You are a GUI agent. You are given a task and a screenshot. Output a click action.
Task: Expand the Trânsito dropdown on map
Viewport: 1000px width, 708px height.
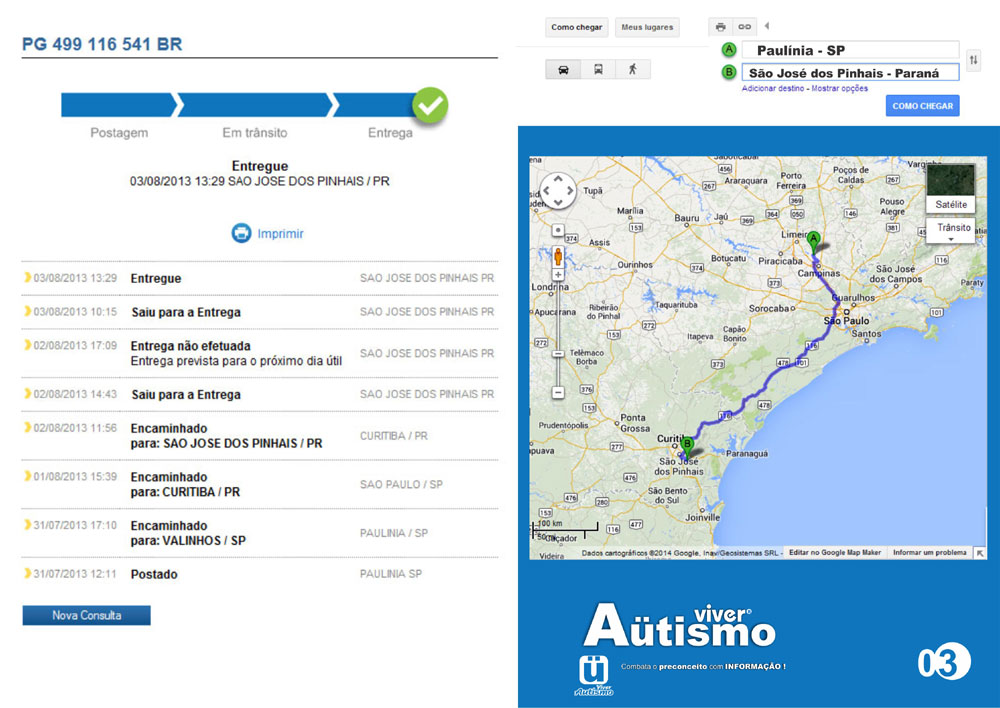[x=953, y=232]
